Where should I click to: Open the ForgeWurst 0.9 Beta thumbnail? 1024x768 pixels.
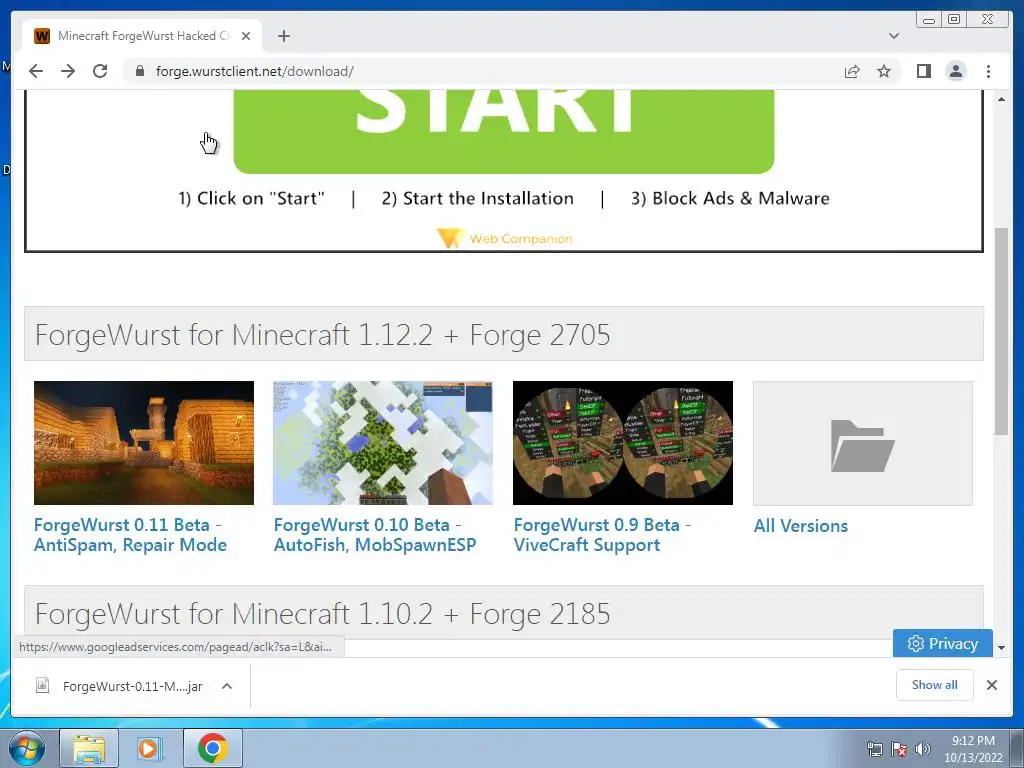622,443
